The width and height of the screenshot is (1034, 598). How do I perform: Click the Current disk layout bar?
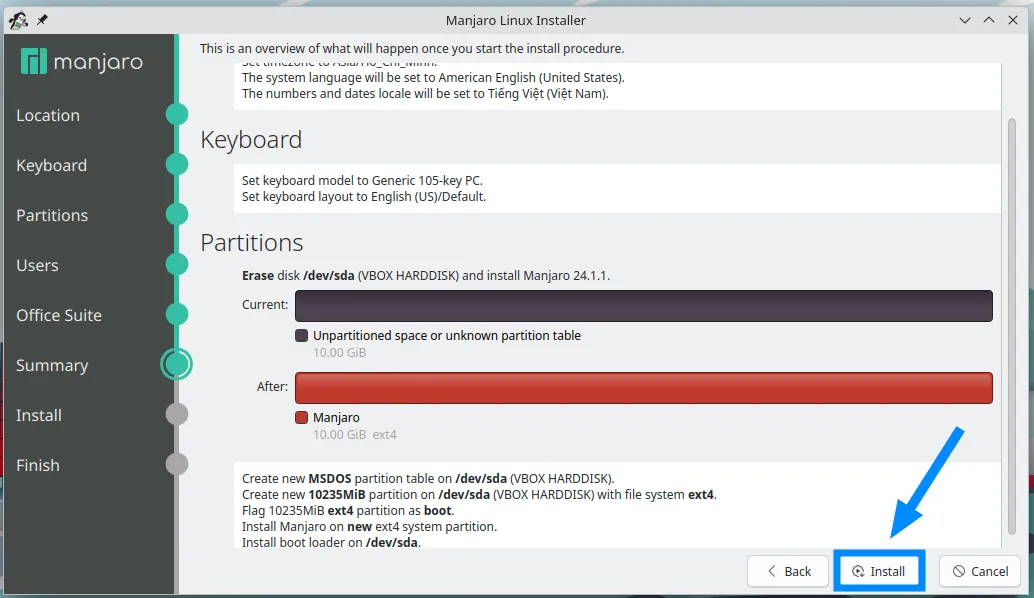point(643,305)
